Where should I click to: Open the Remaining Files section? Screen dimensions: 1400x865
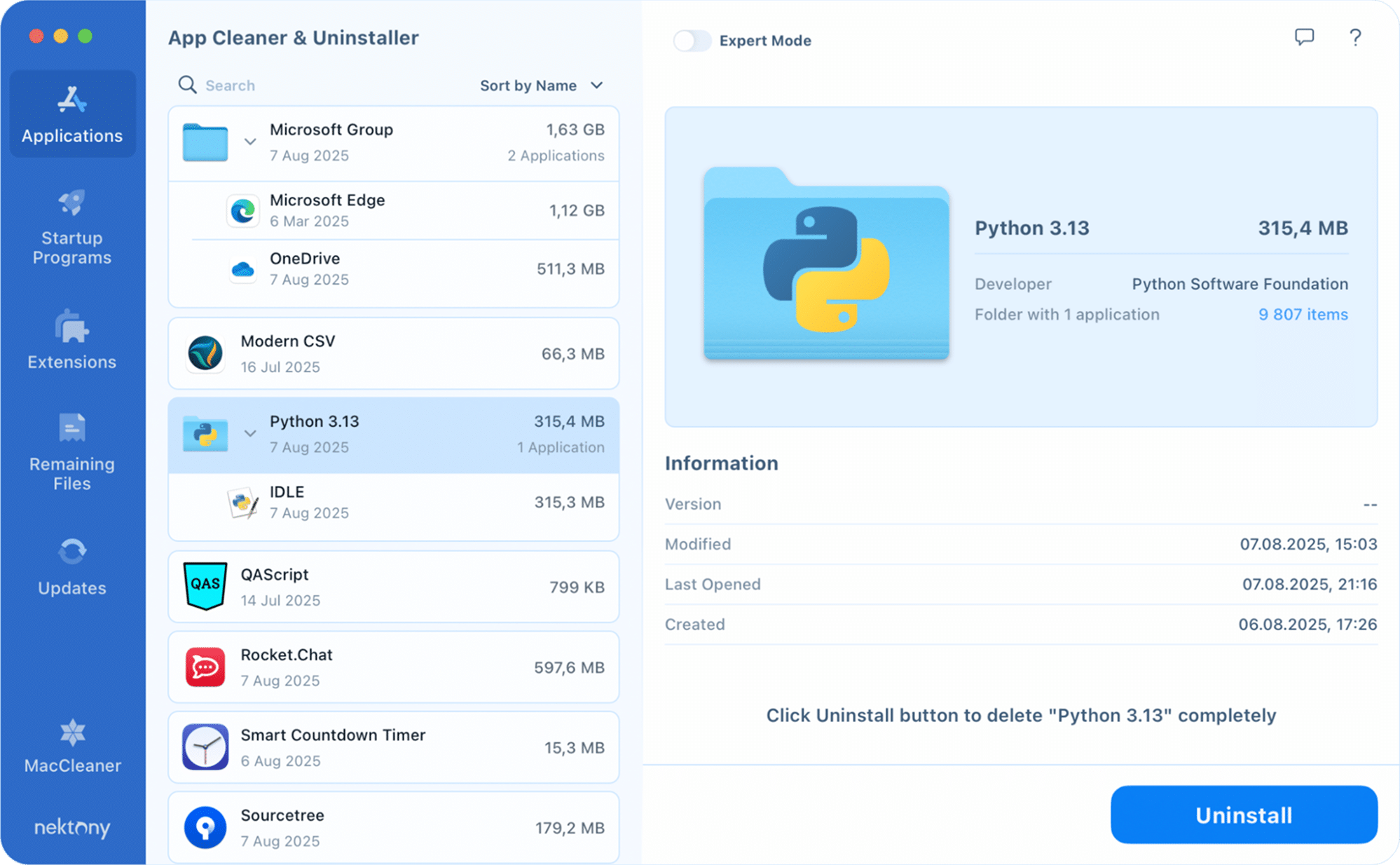71,451
